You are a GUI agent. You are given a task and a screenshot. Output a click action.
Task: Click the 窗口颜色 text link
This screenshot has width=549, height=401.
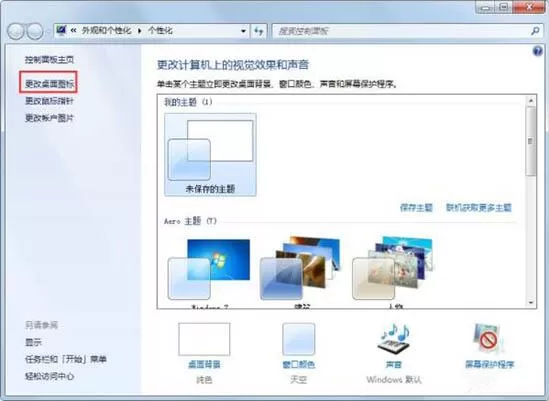[299, 365]
